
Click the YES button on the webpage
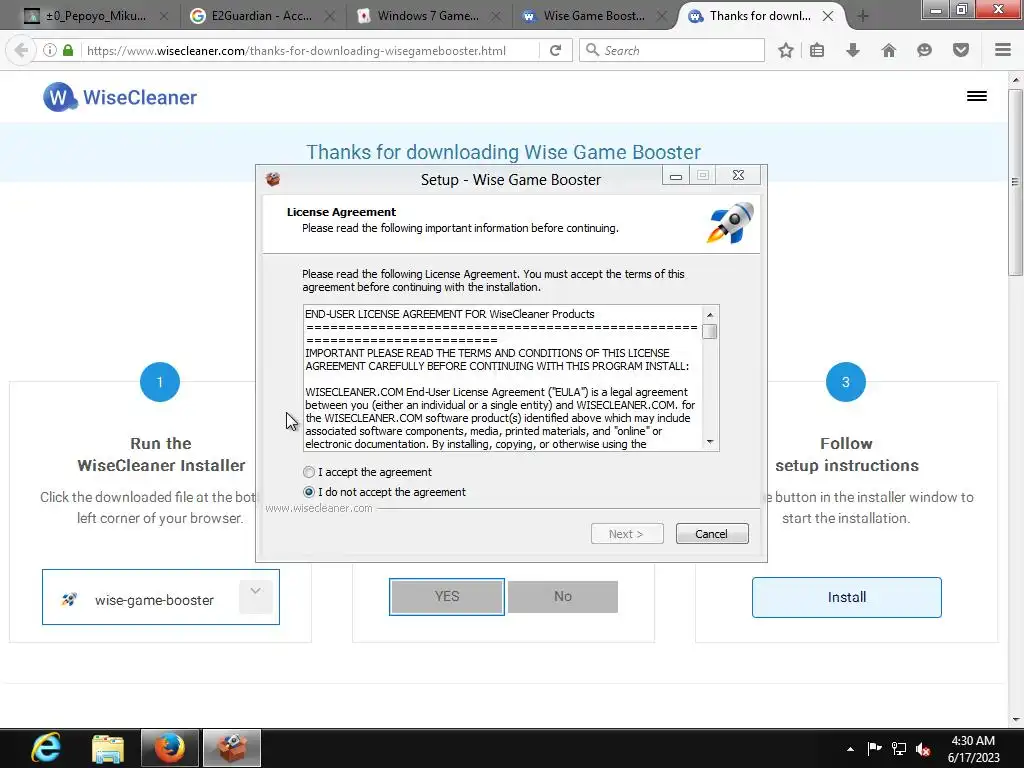click(x=447, y=596)
